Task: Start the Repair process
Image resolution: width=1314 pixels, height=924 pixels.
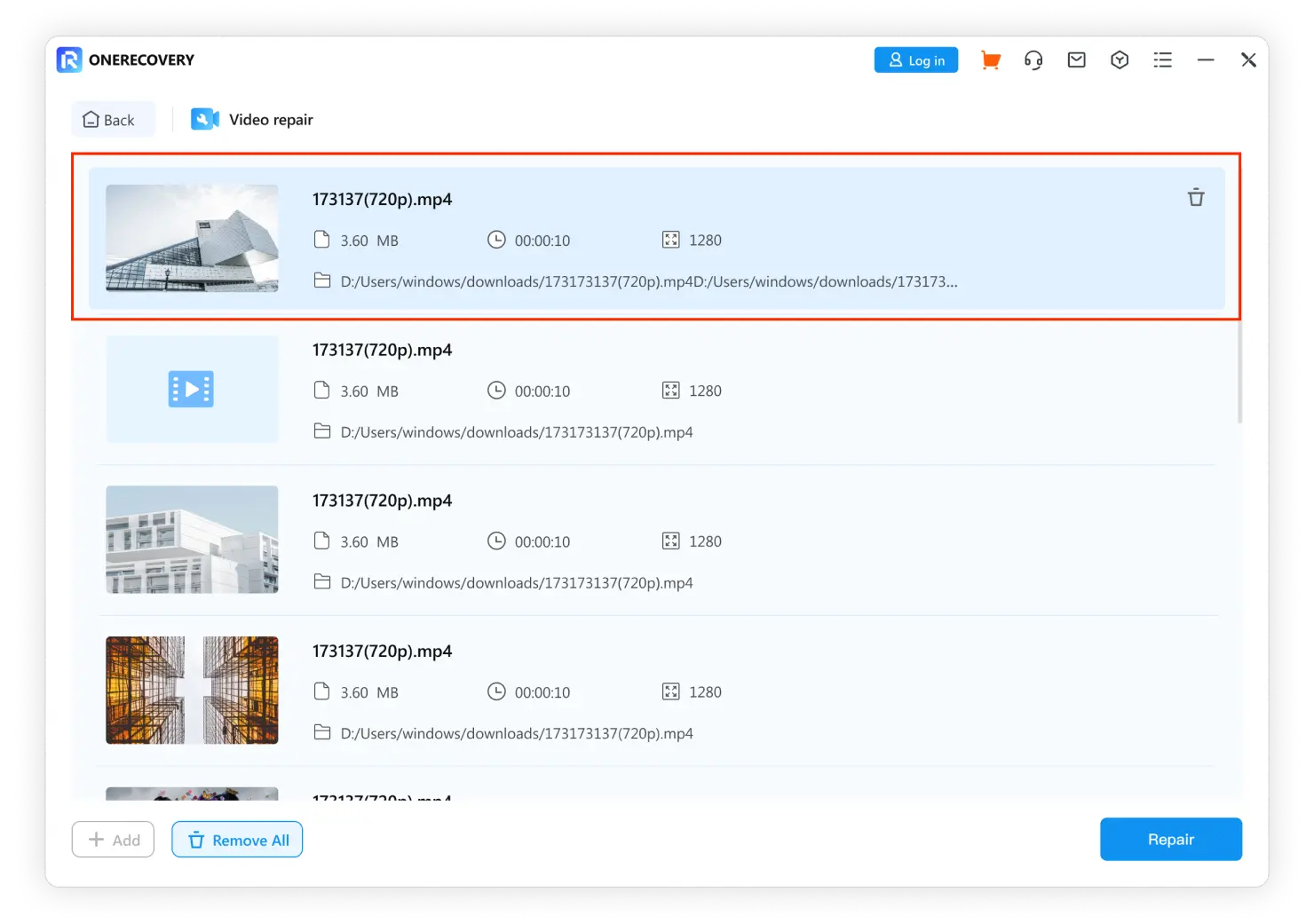Action: [1170, 840]
